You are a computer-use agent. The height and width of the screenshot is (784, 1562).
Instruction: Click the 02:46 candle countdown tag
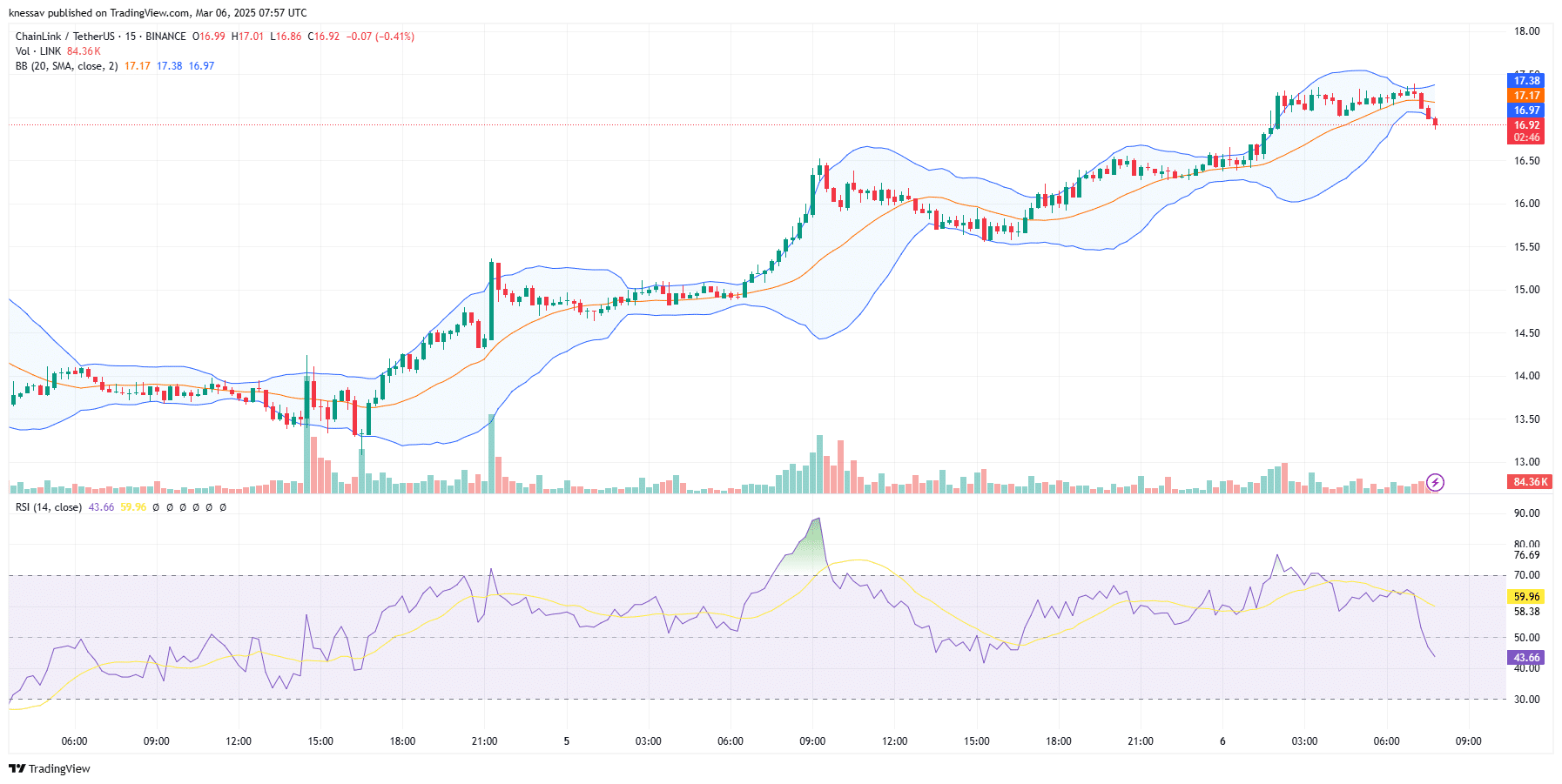click(x=1526, y=137)
